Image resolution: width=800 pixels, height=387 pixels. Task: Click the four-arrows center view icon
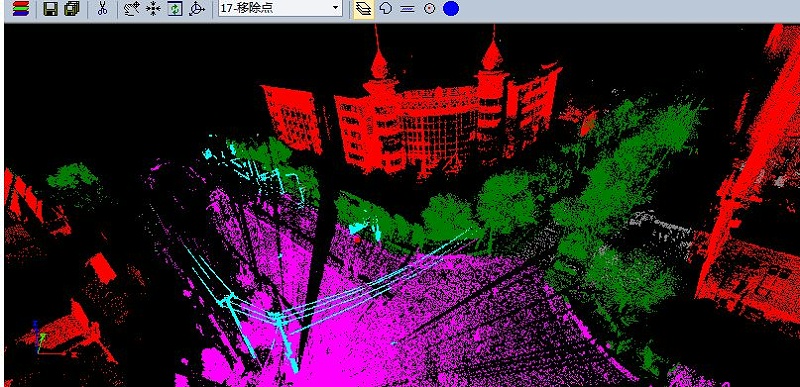[x=153, y=9]
